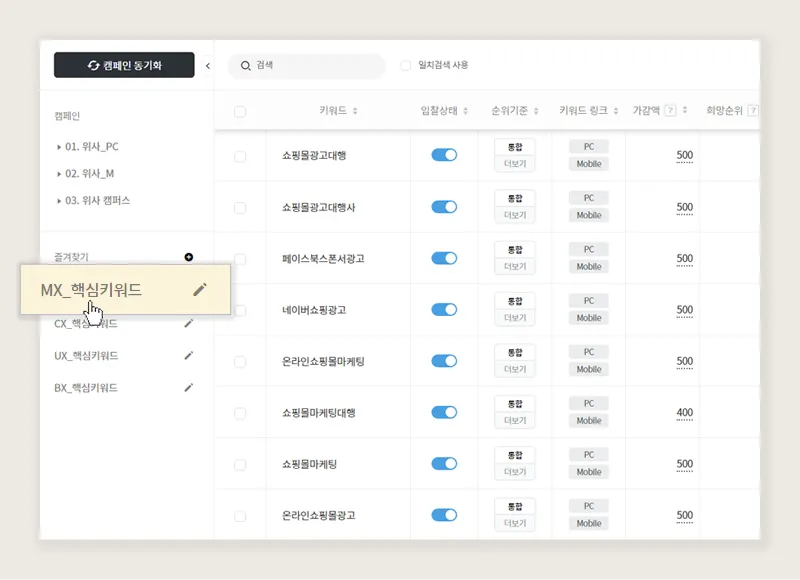The width and height of the screenshot is (800, 580).
Task: Click the pencil icon beside MX_핵심키워드
Action: click(x=200, y=290)
